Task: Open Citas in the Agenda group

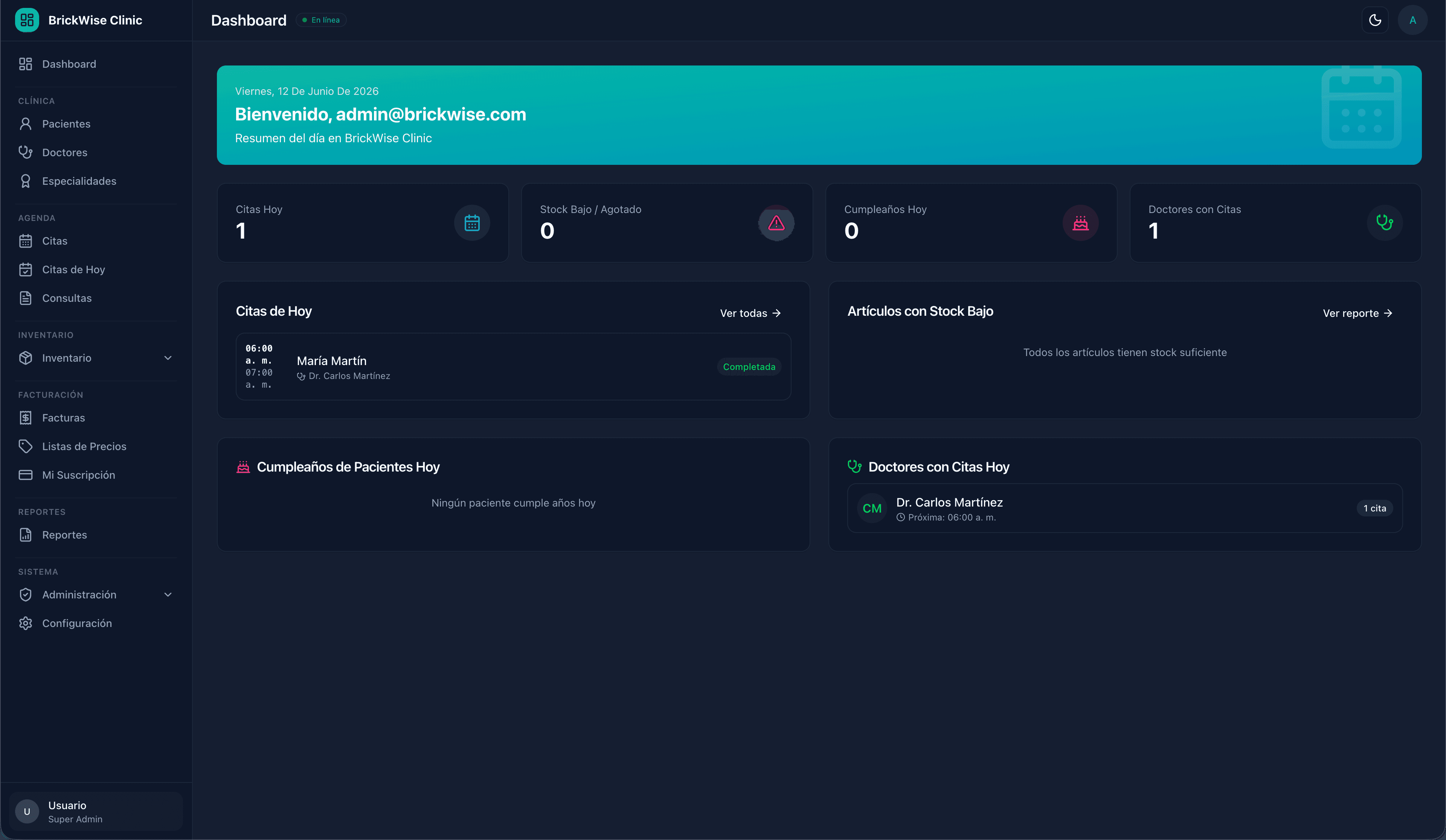Action: point(96,241)
